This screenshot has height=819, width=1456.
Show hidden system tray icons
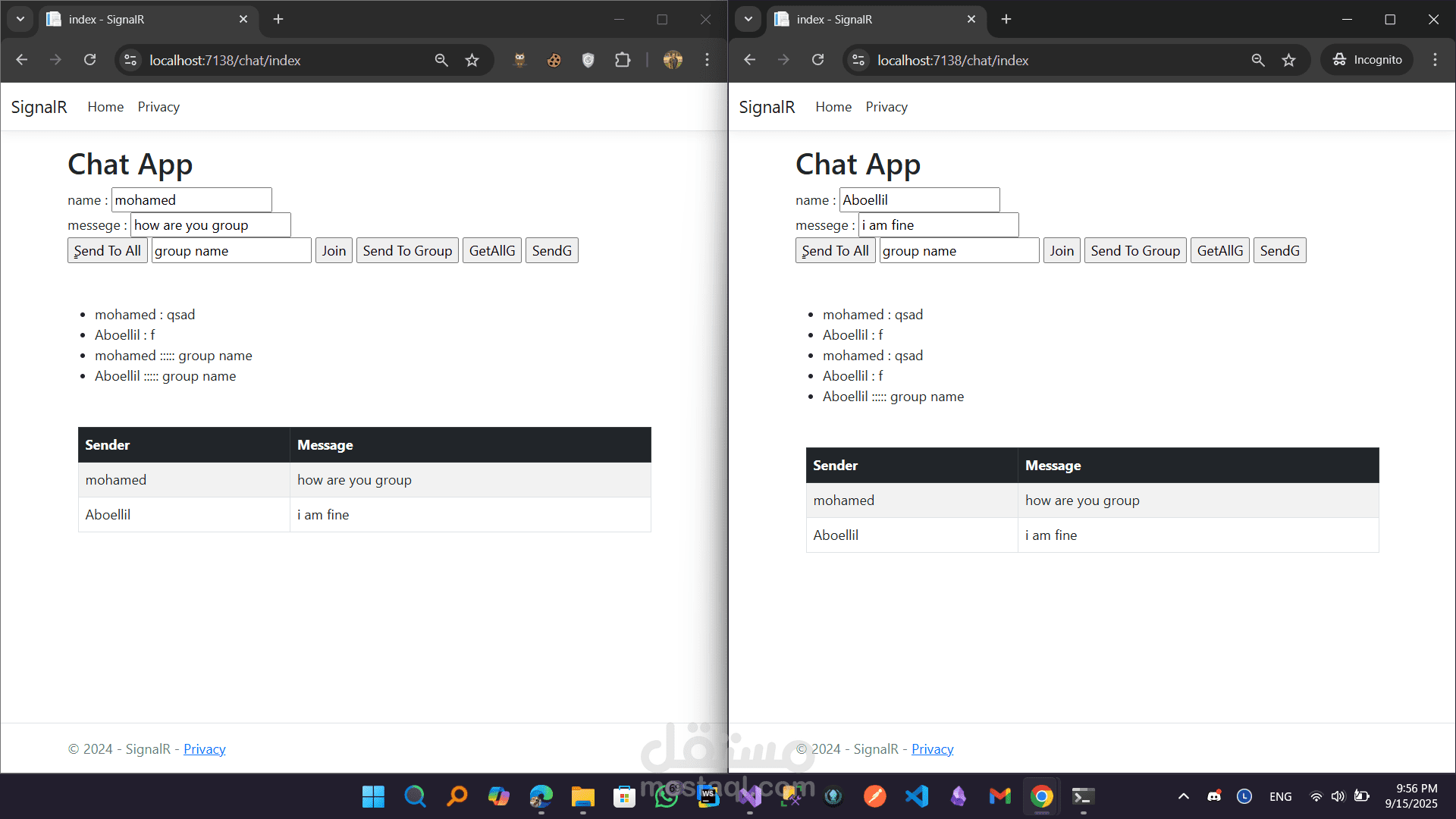[x=1183, y=796]
